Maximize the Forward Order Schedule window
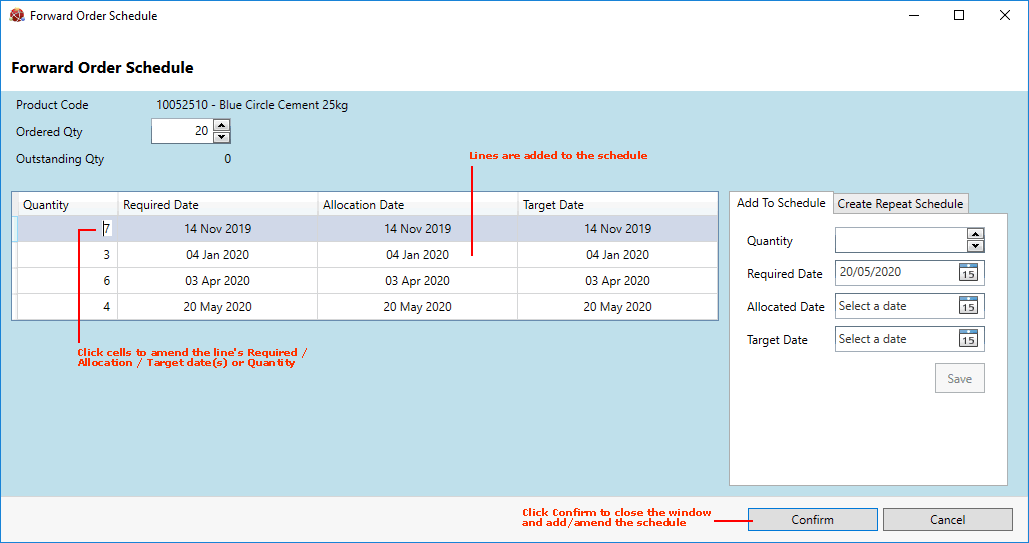Viewport: 1029px width, 543px height. (959, 15)
